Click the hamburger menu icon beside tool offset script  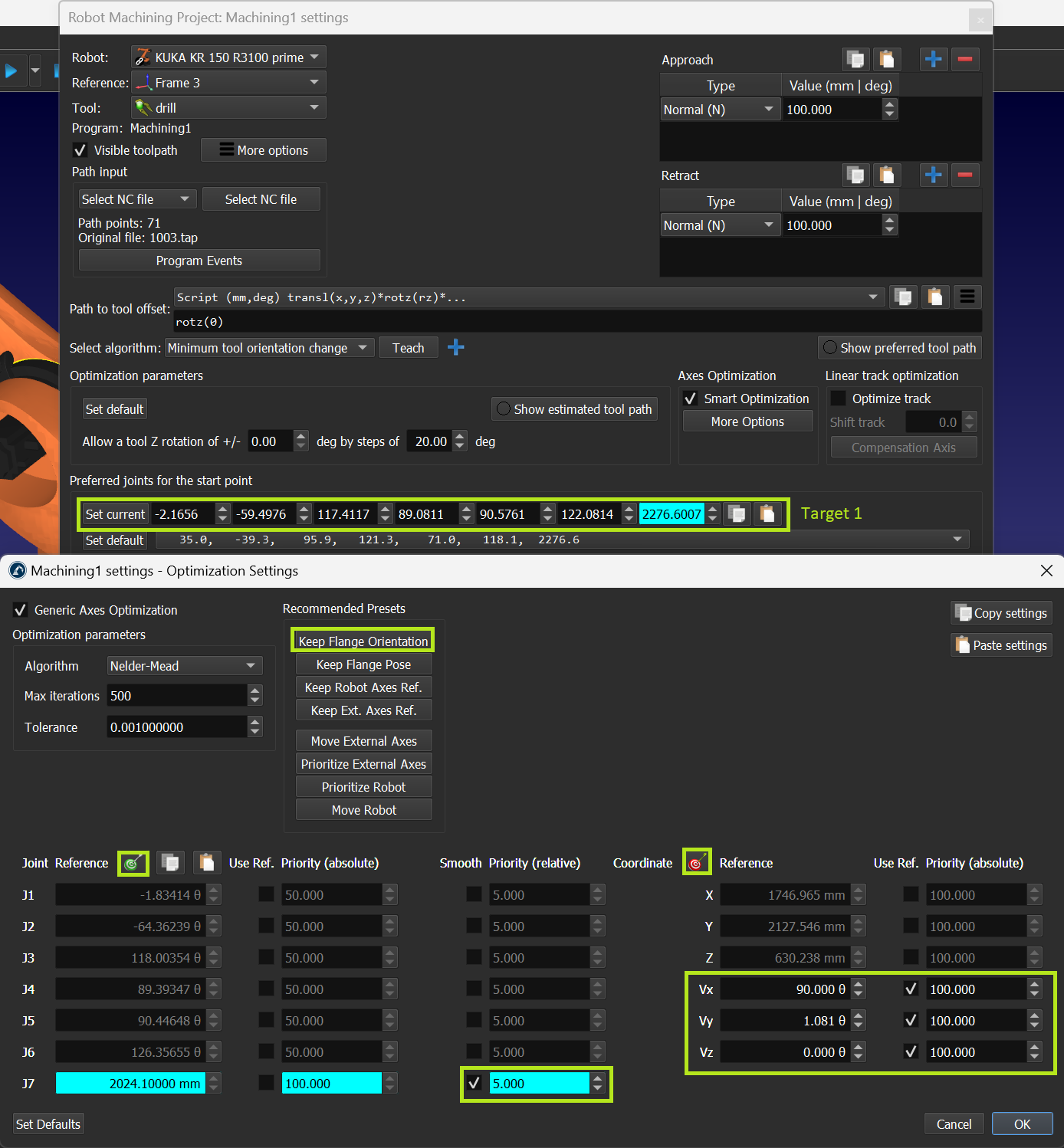[x=967, y=297]
